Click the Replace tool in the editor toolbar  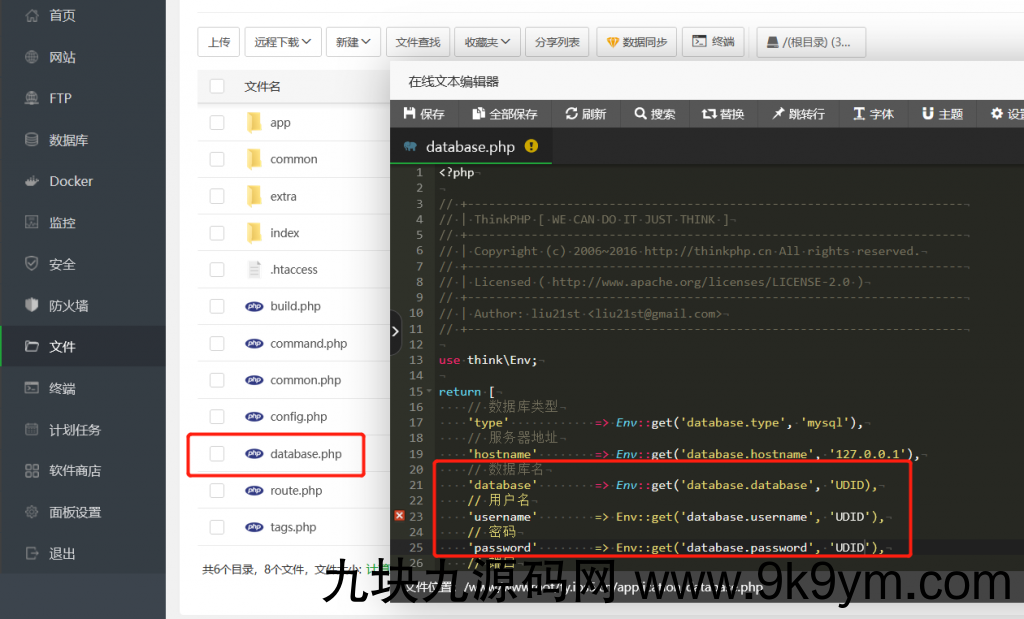tap(709, 114)
